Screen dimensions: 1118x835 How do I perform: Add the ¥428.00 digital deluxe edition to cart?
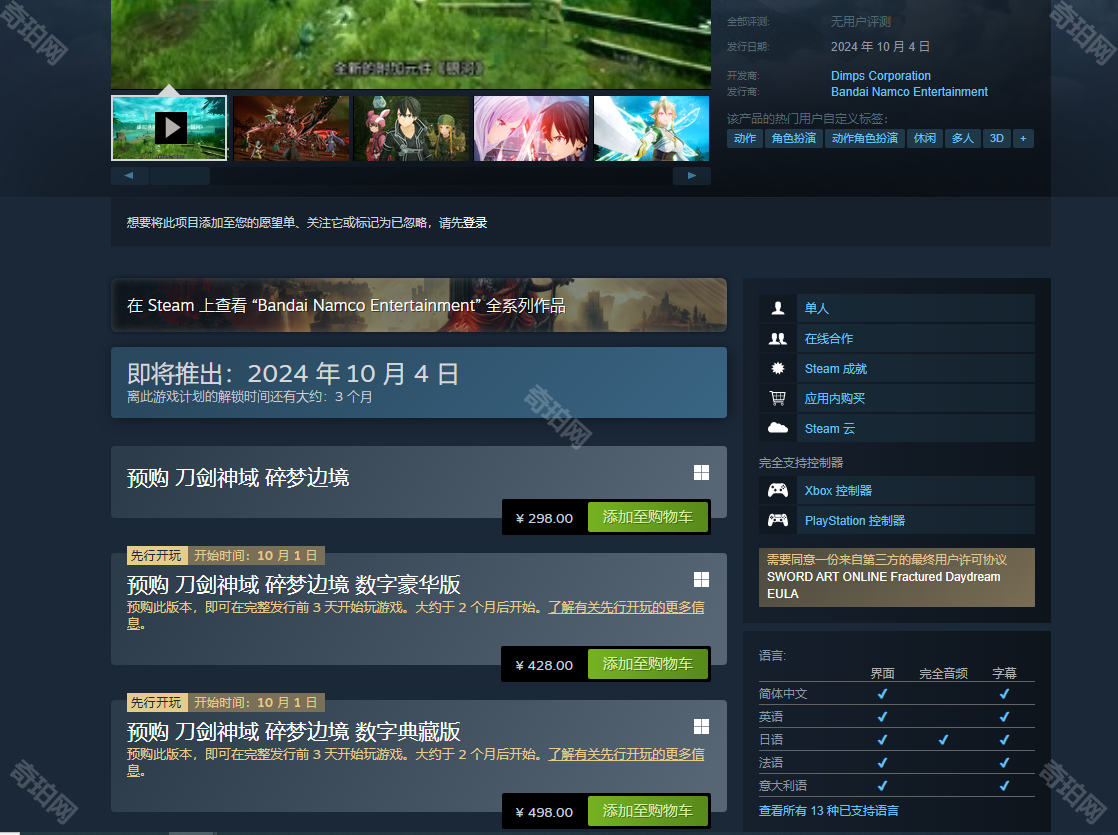(647, 665)
